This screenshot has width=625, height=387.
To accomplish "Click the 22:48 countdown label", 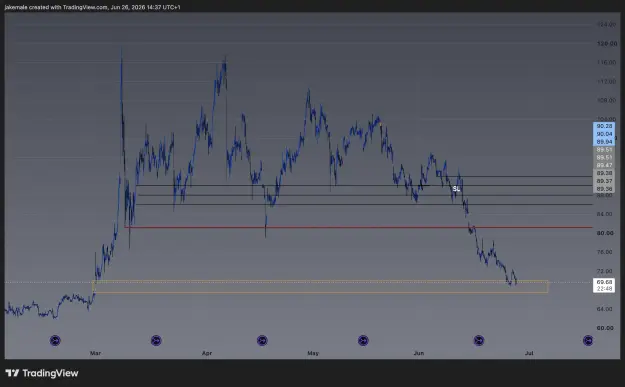I will pos(604,289).
